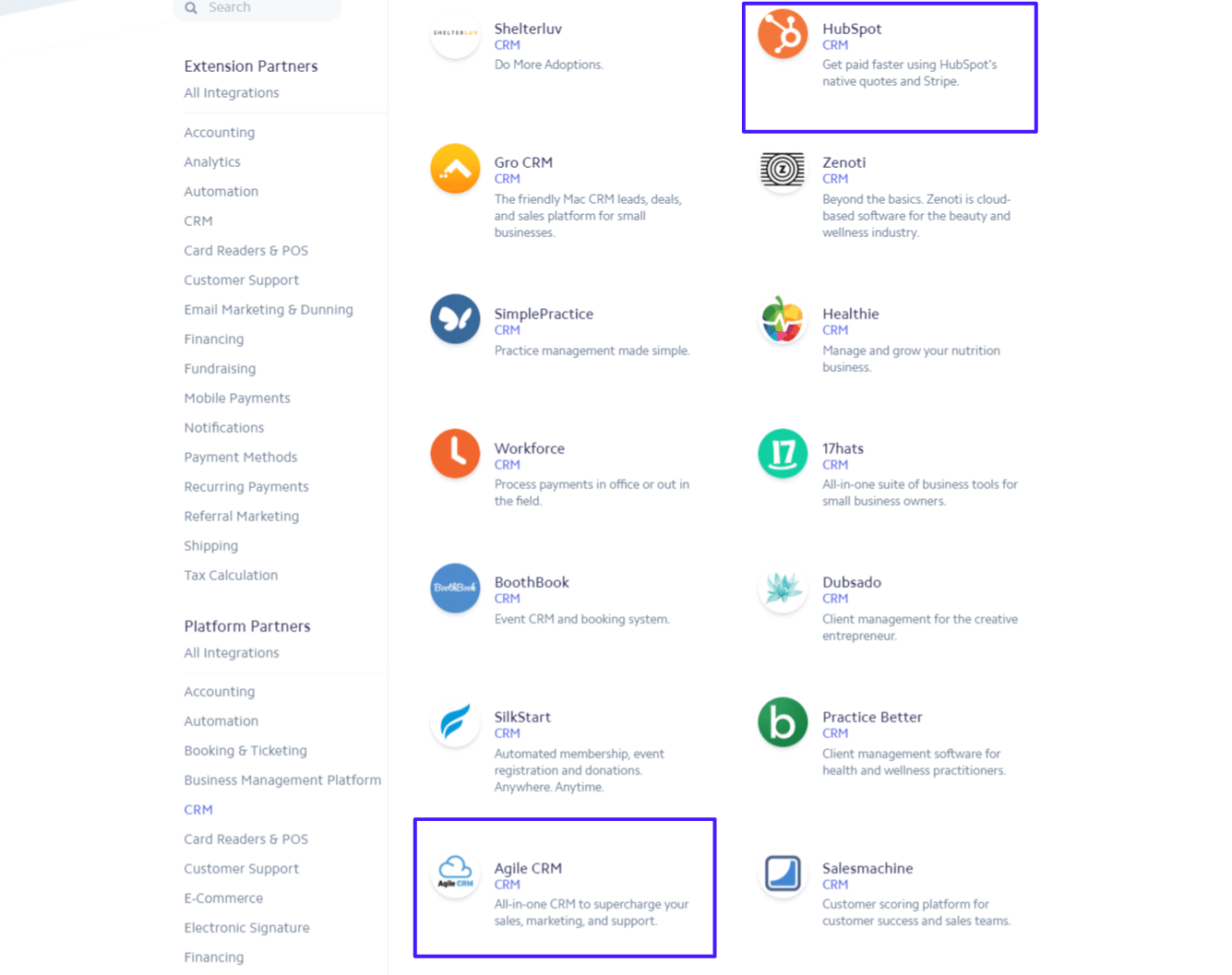Select Email Marketing & Dunning category
Screen dimensions: 1232x975
(x=269, y=310)
